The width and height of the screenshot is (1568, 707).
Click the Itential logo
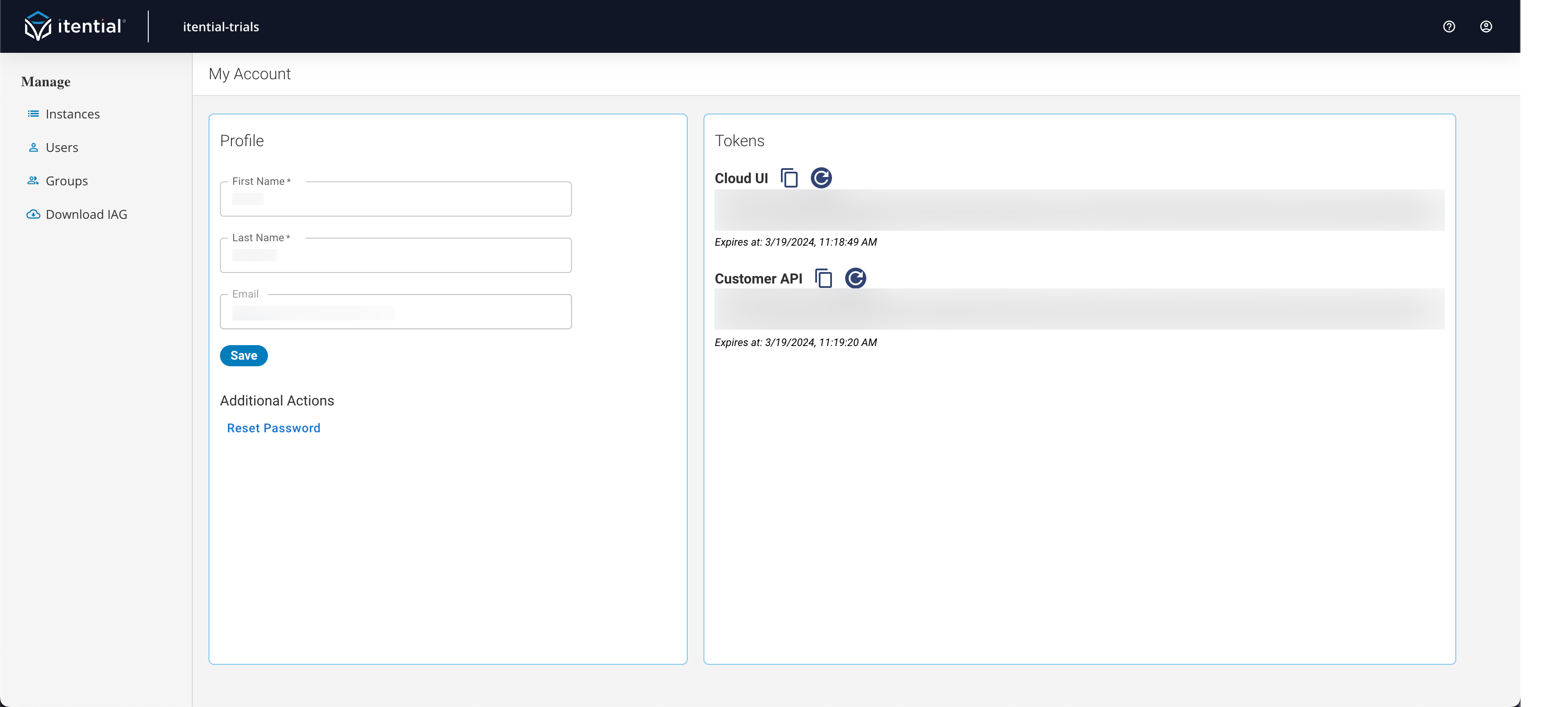point(74,26)
